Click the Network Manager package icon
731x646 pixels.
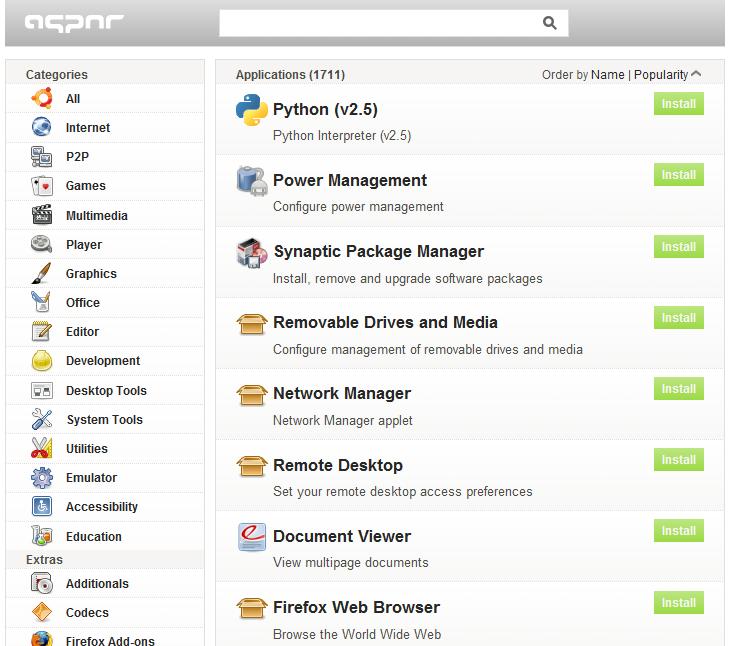[x=252, y=395]
